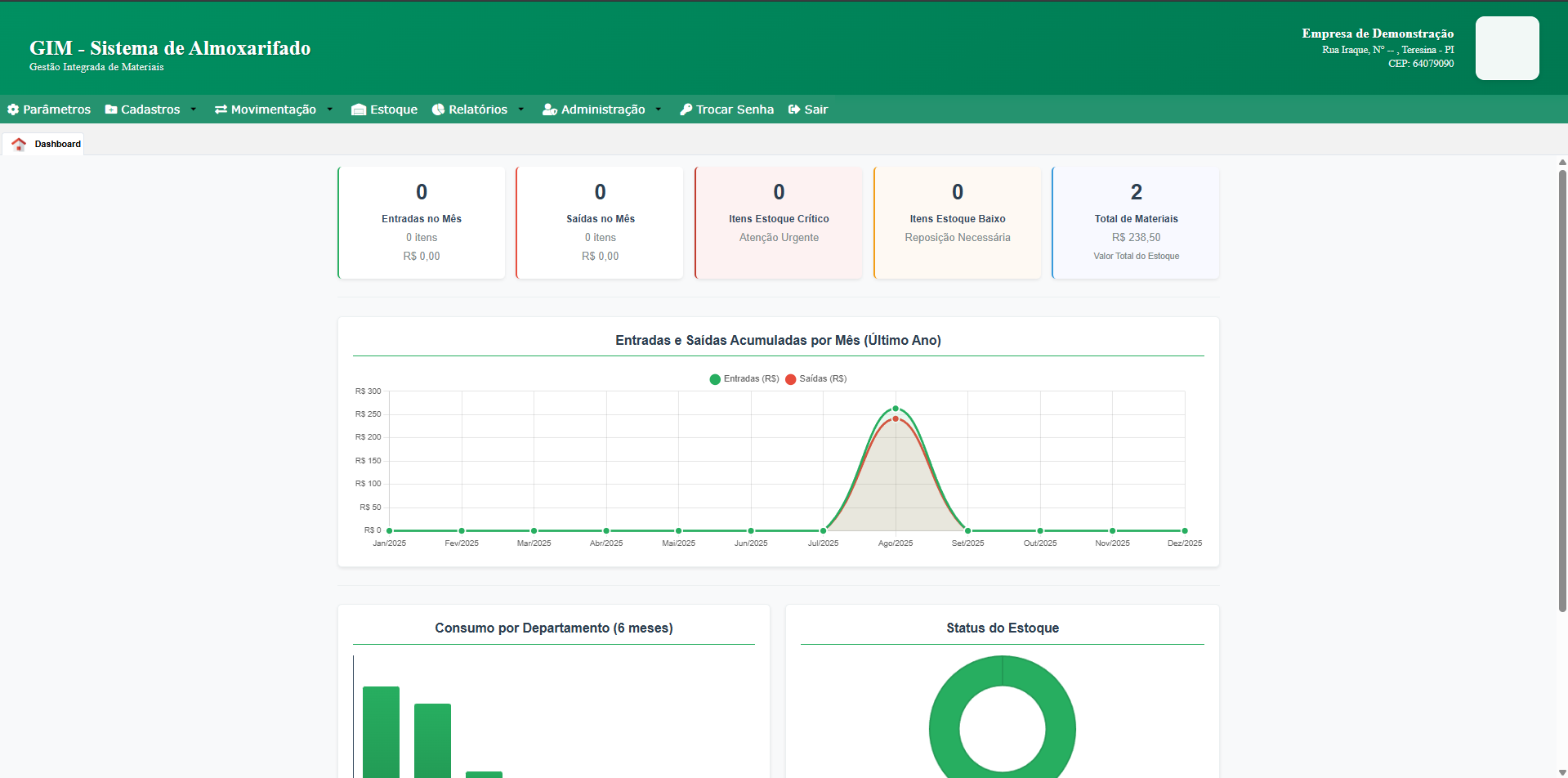Click the Consumo por Departamento (6 meses) heading
The image size is (1568, 778).
click(x=554, y=628)
